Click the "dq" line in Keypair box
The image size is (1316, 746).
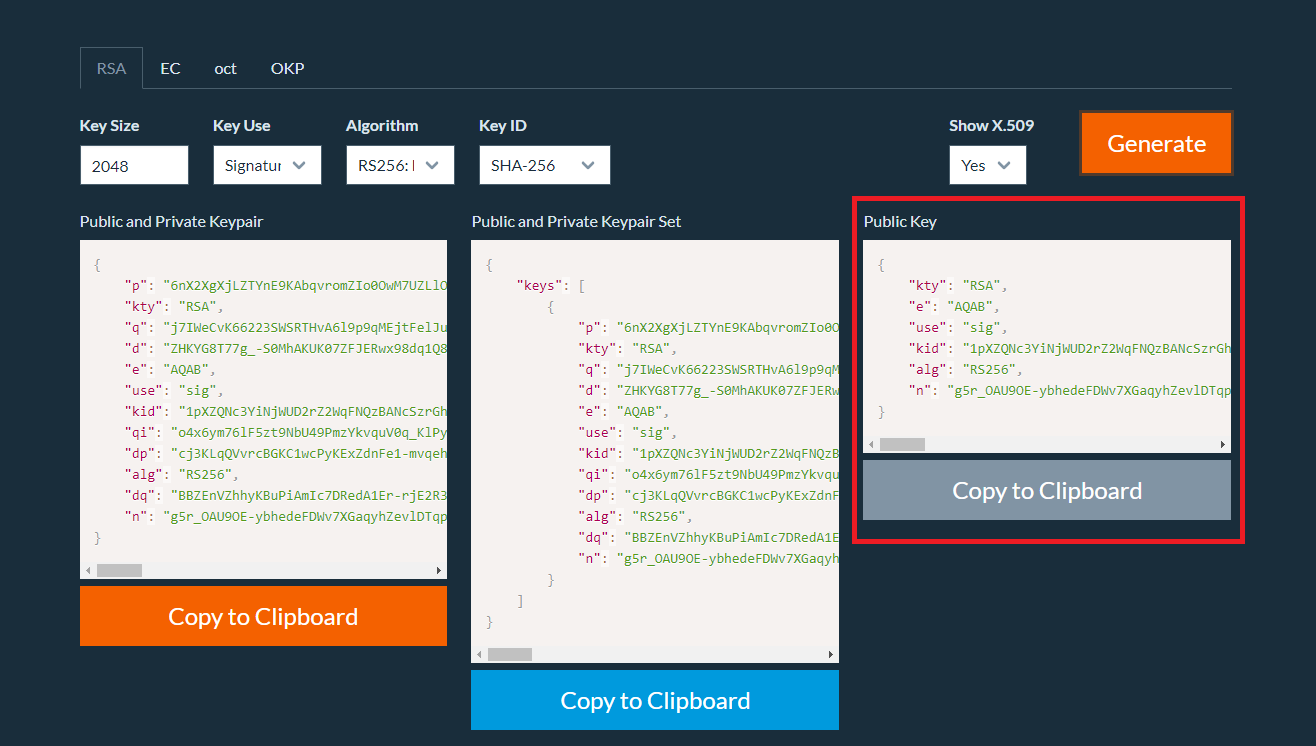pyautogui.click(x=285, y=496)
